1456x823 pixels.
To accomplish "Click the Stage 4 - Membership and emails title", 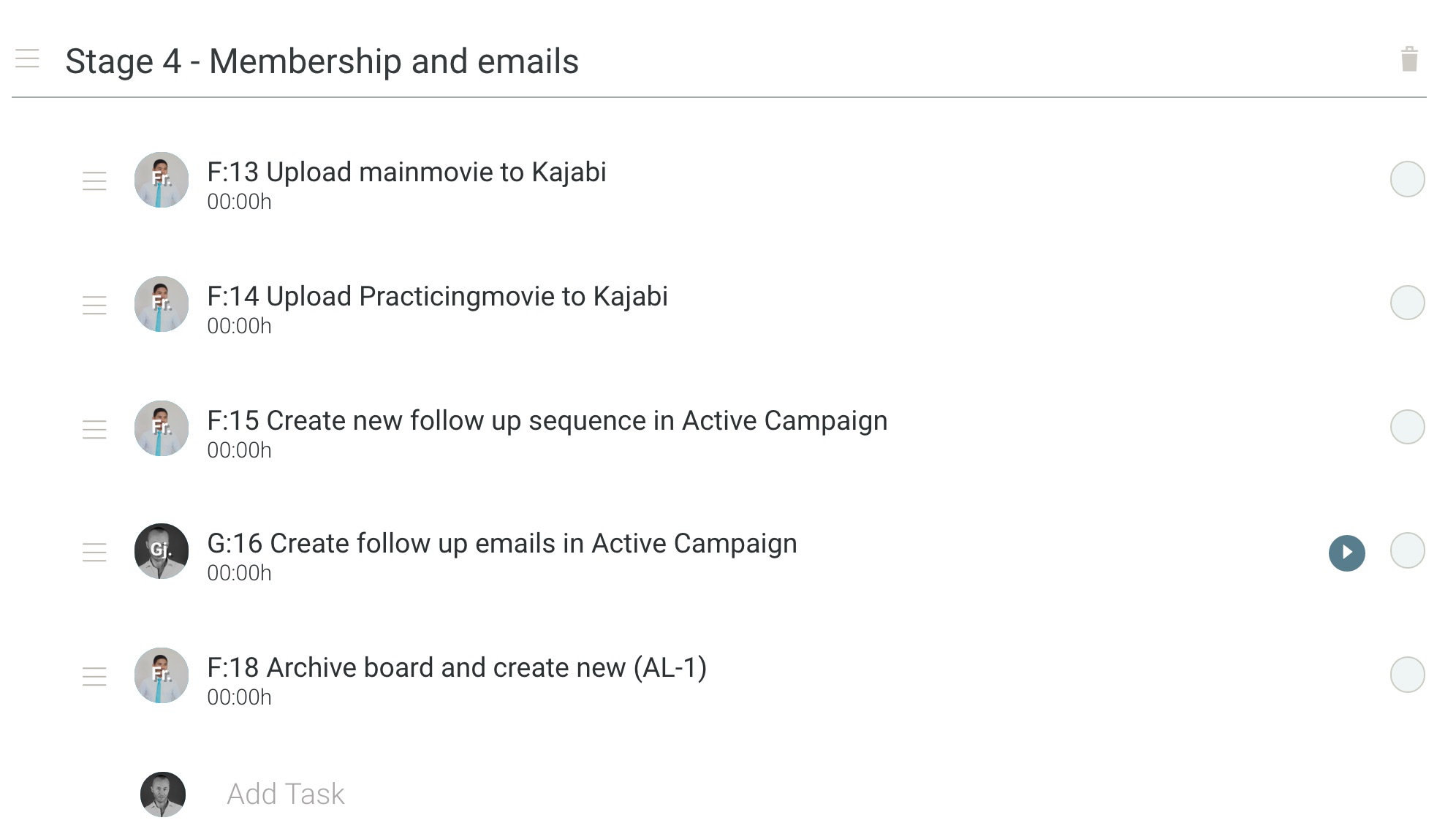I will 322,61.
